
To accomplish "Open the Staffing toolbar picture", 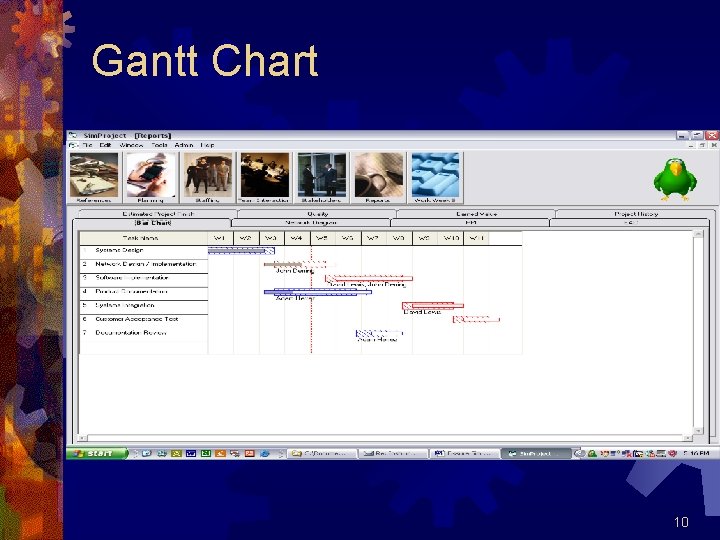I will (208, 178).
